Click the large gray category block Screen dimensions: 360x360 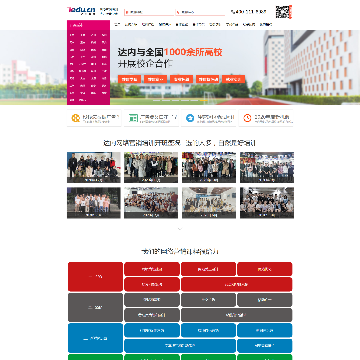coord(95,307)
